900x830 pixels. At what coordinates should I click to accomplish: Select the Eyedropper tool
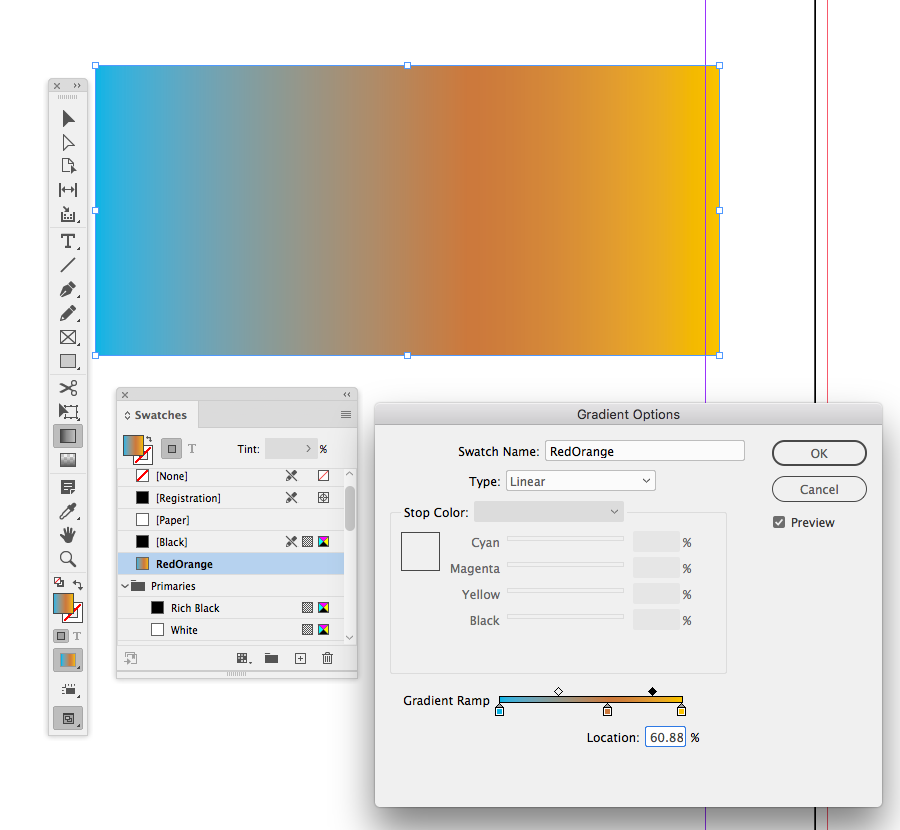tap(68, 512)
